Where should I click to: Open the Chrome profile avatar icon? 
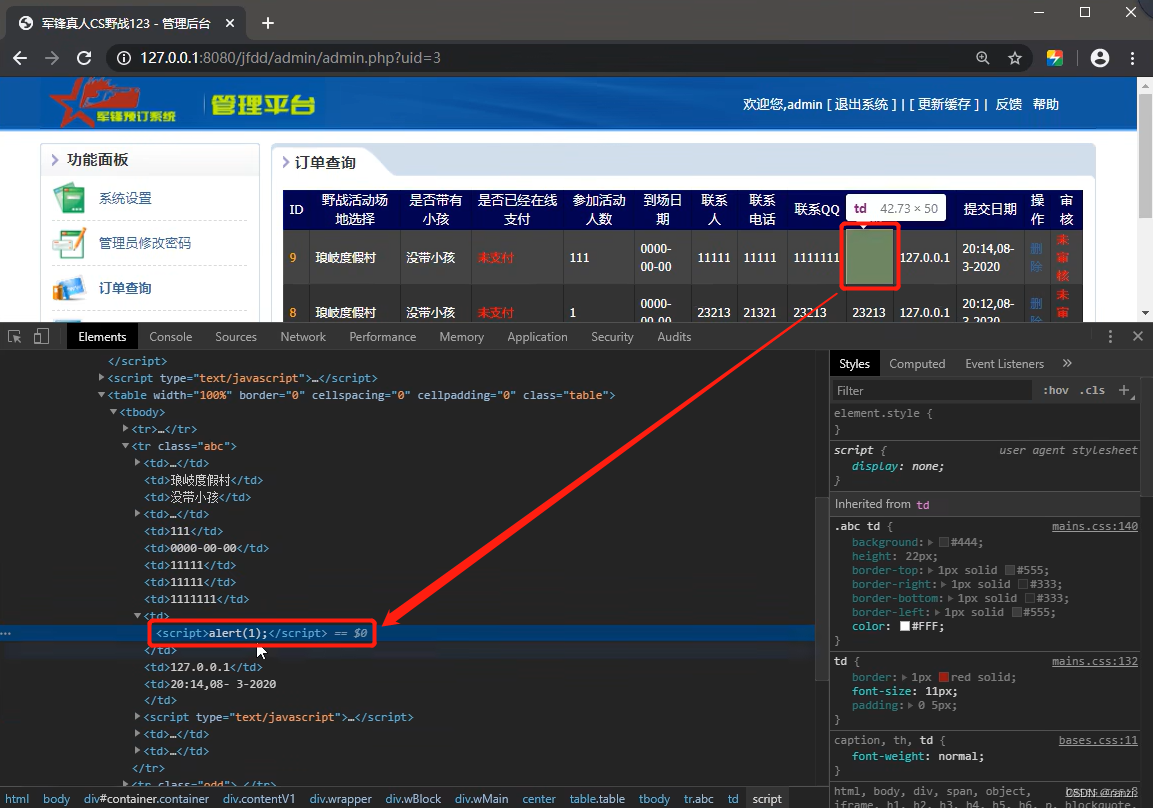(1099, 58)
